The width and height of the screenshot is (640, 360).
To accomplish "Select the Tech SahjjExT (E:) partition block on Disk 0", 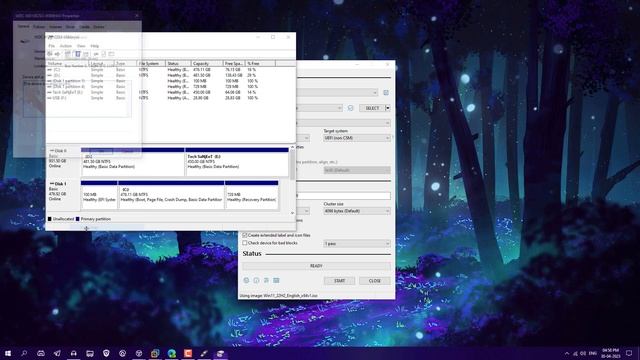I will (x=237, y=162).
